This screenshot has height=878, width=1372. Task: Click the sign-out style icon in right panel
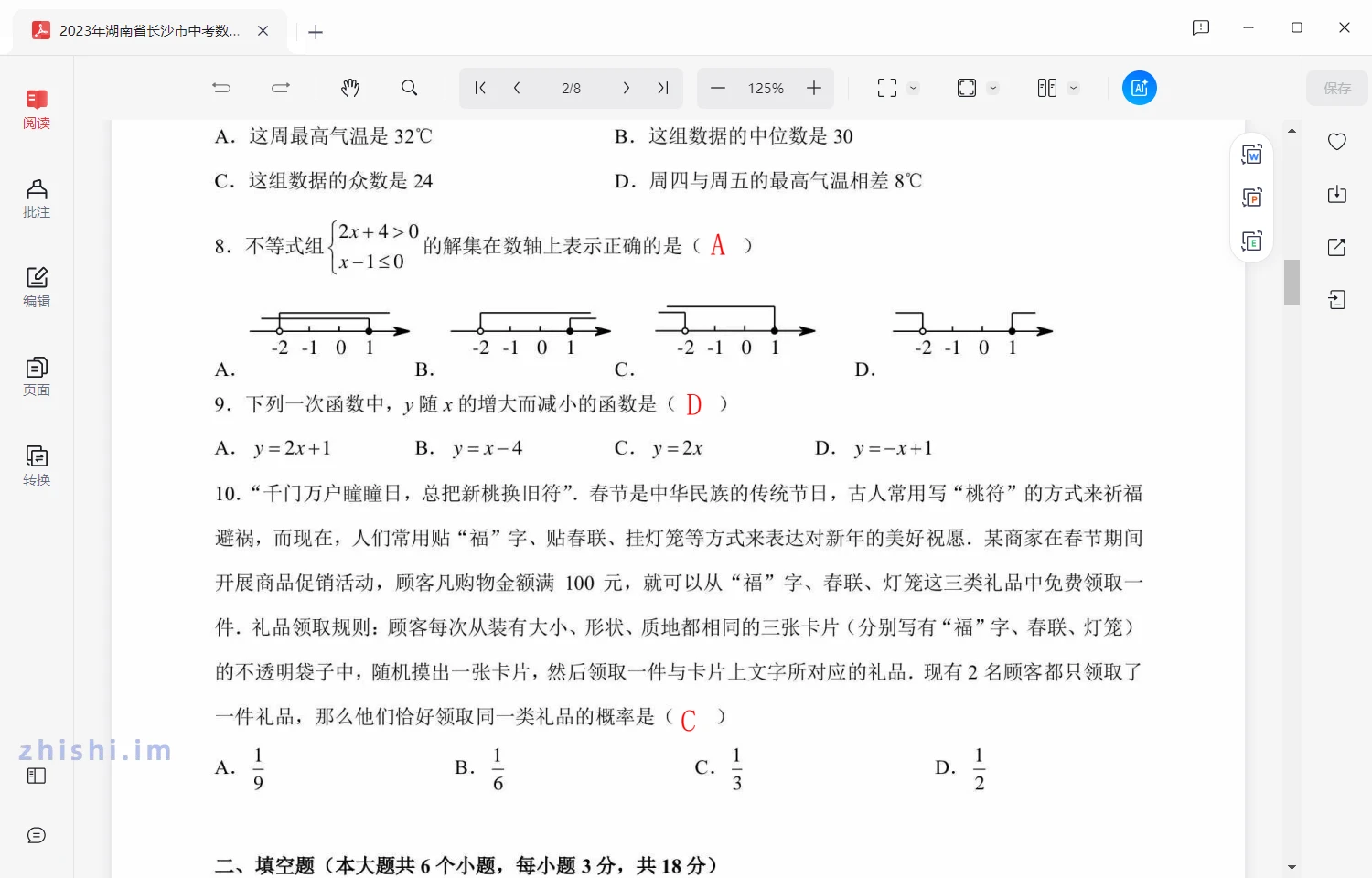coord(1337,300)
